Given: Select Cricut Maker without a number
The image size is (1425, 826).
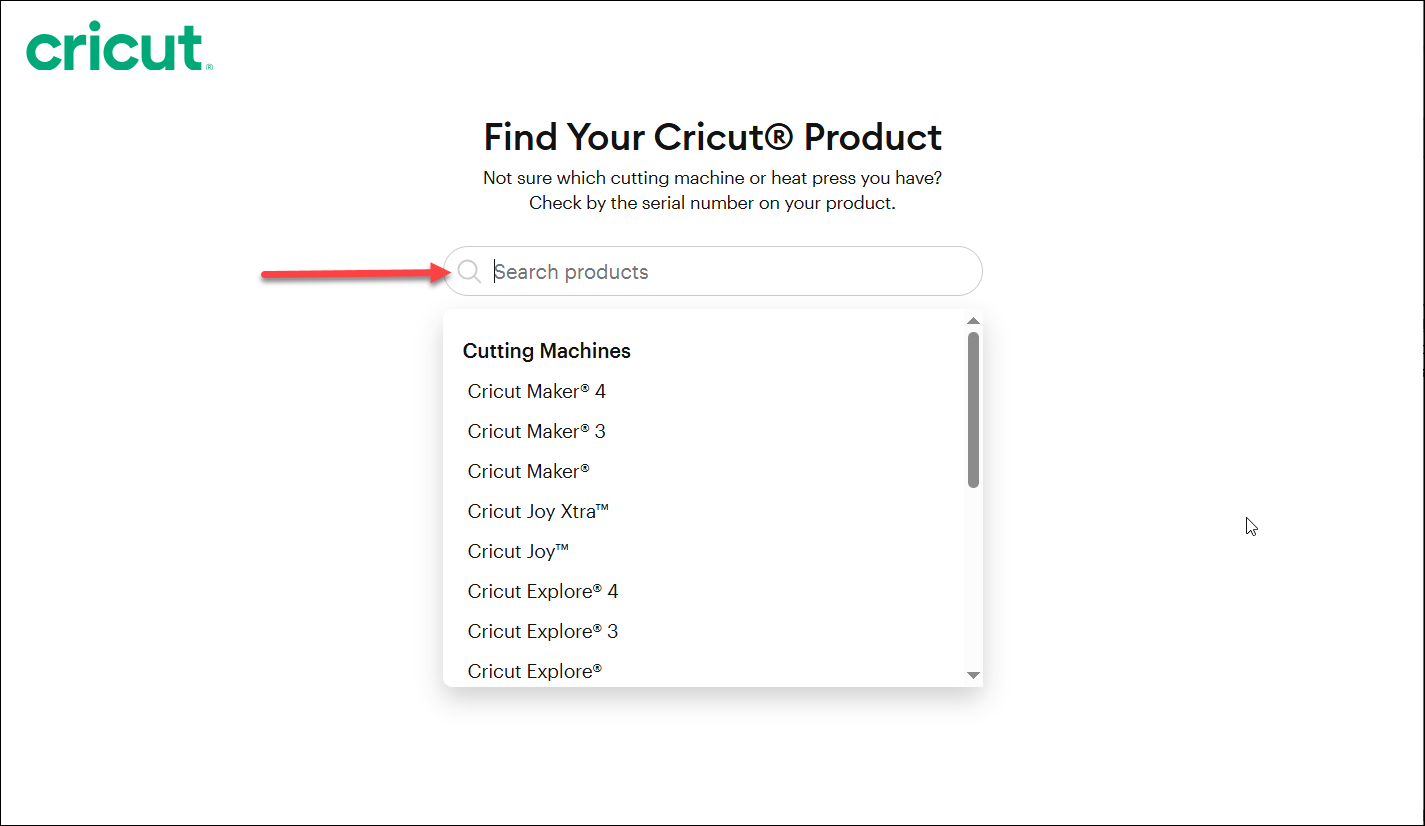Looking at the screenshot, I should coord(529,471).
